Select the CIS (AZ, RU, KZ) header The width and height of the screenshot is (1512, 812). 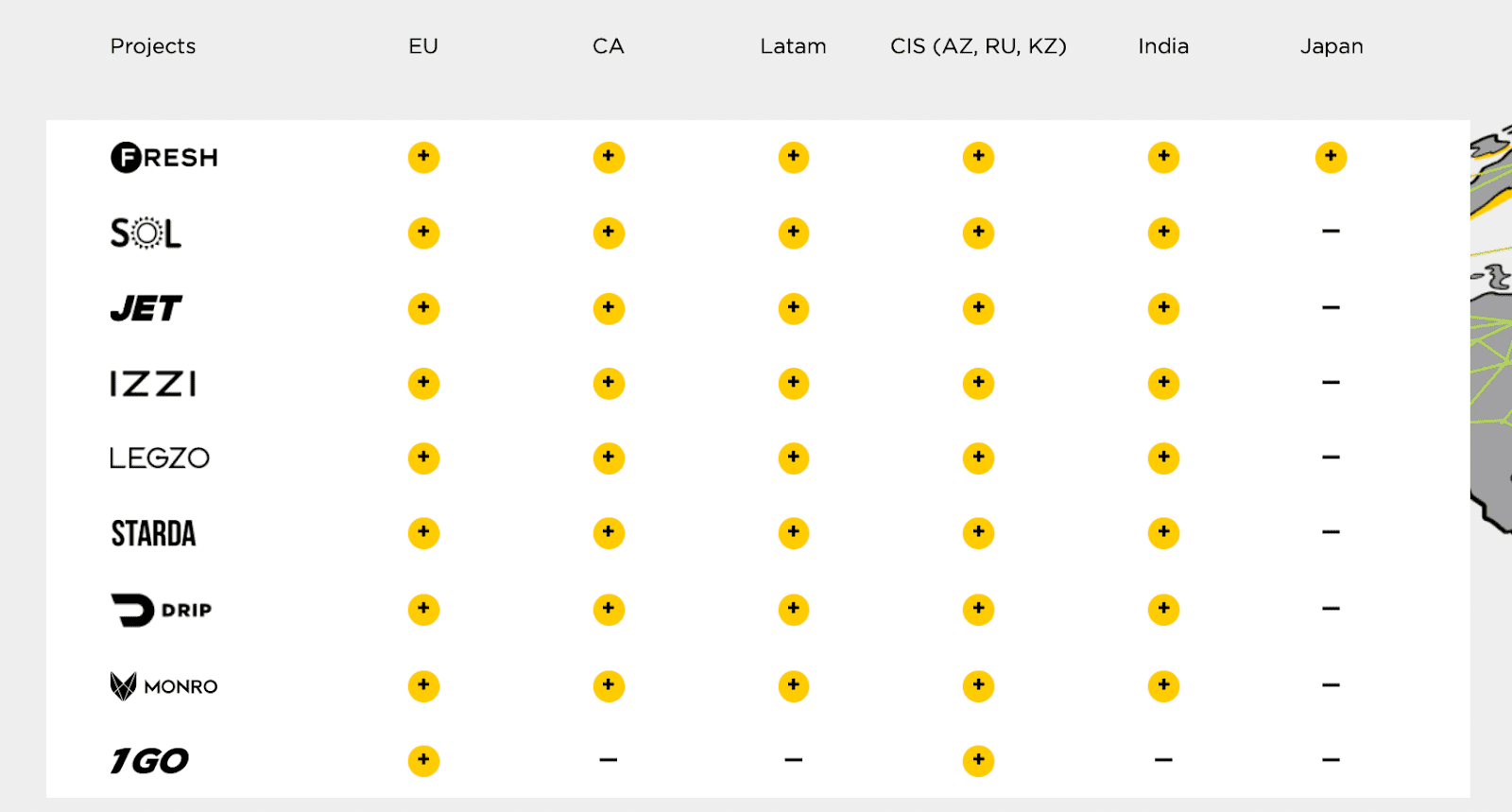pos(978,46)
